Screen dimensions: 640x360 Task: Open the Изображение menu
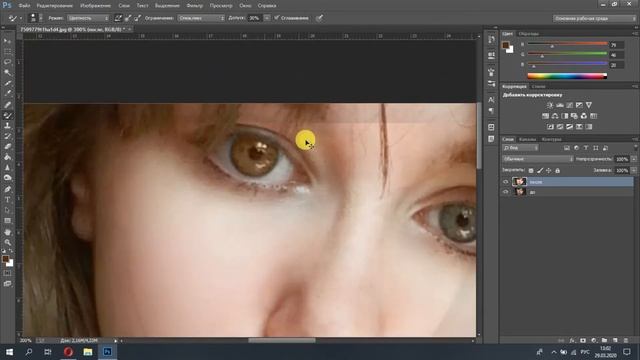click(x=95, y=6)
